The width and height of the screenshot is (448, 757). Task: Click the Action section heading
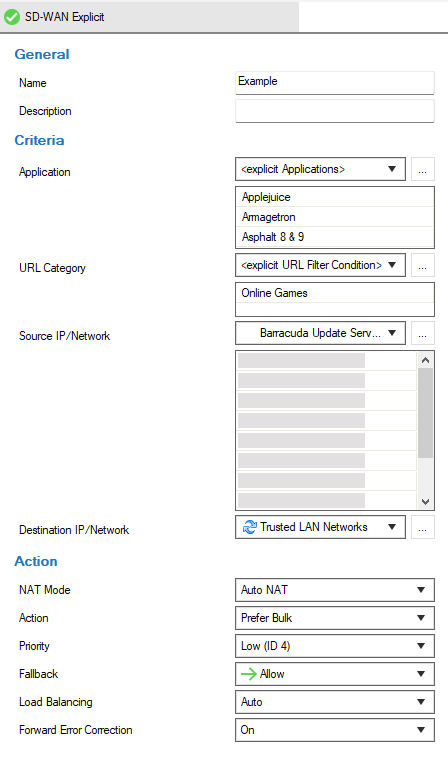tap(36, 561)
